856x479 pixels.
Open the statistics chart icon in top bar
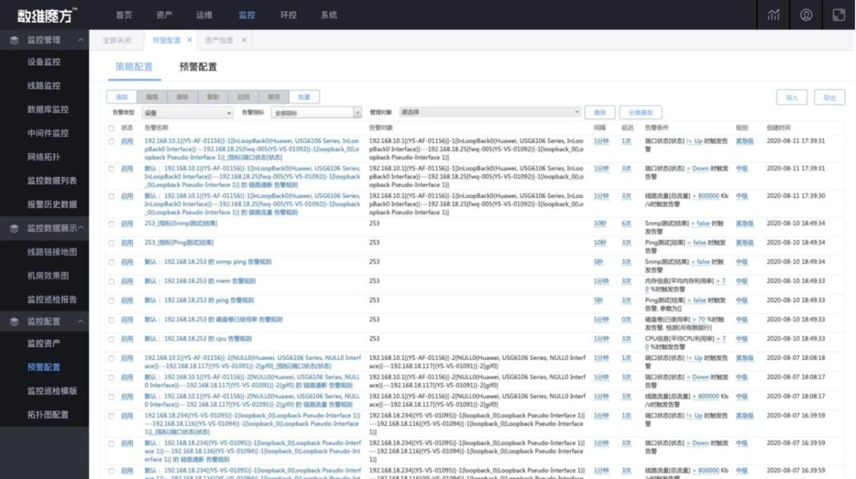coord(773,15)
